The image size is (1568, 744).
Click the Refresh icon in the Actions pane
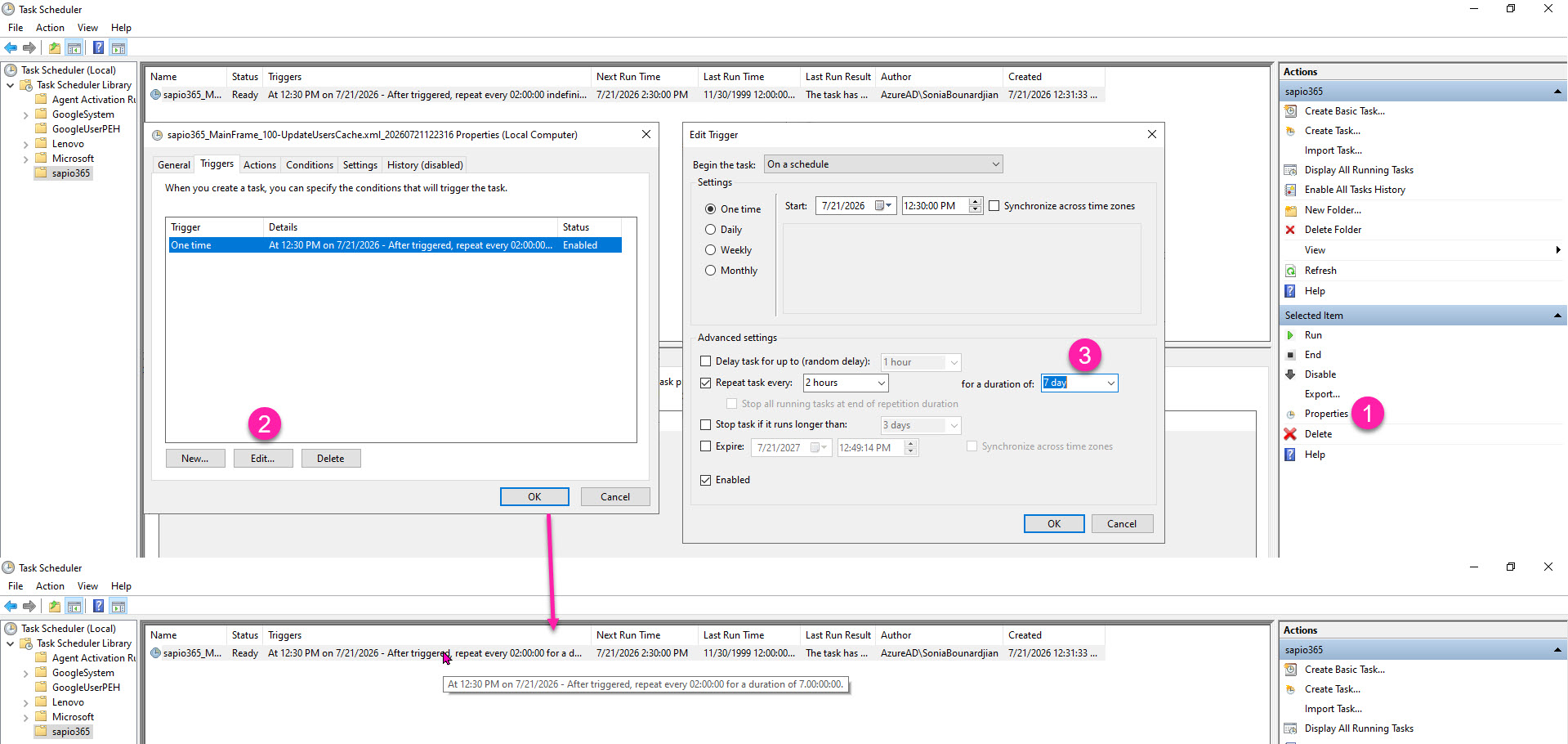click(x=1291, y=271)
